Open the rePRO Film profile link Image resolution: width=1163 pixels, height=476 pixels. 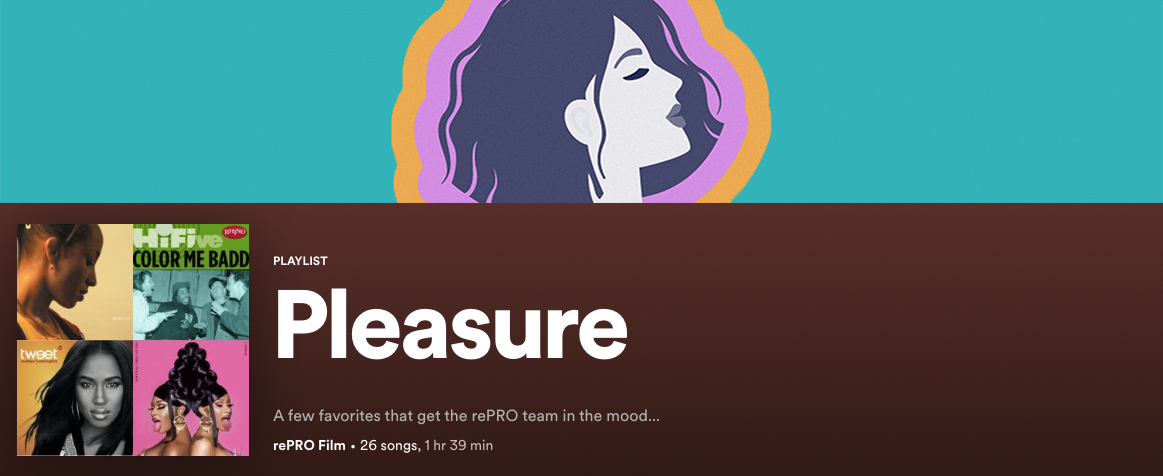[x=309, y=446]
